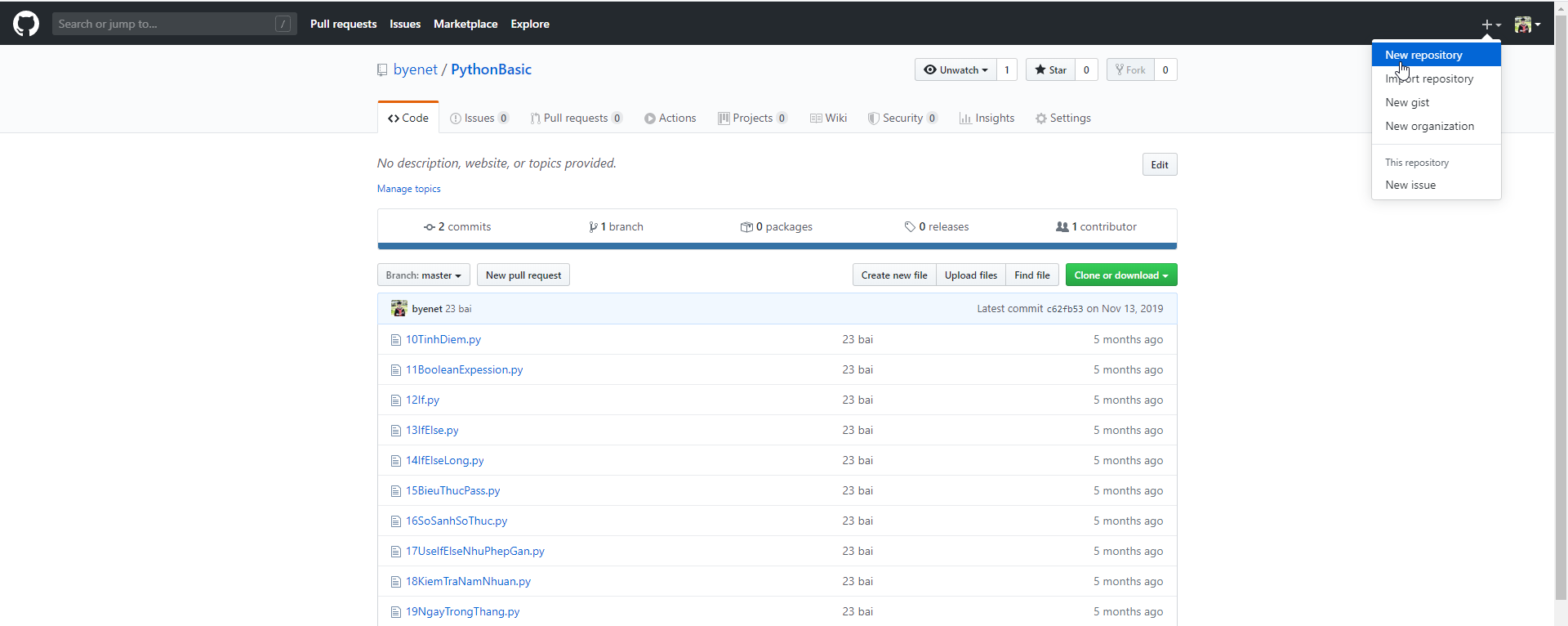Click the byenet committer avatar
The image size is (1568, 626).
(399, 308)
